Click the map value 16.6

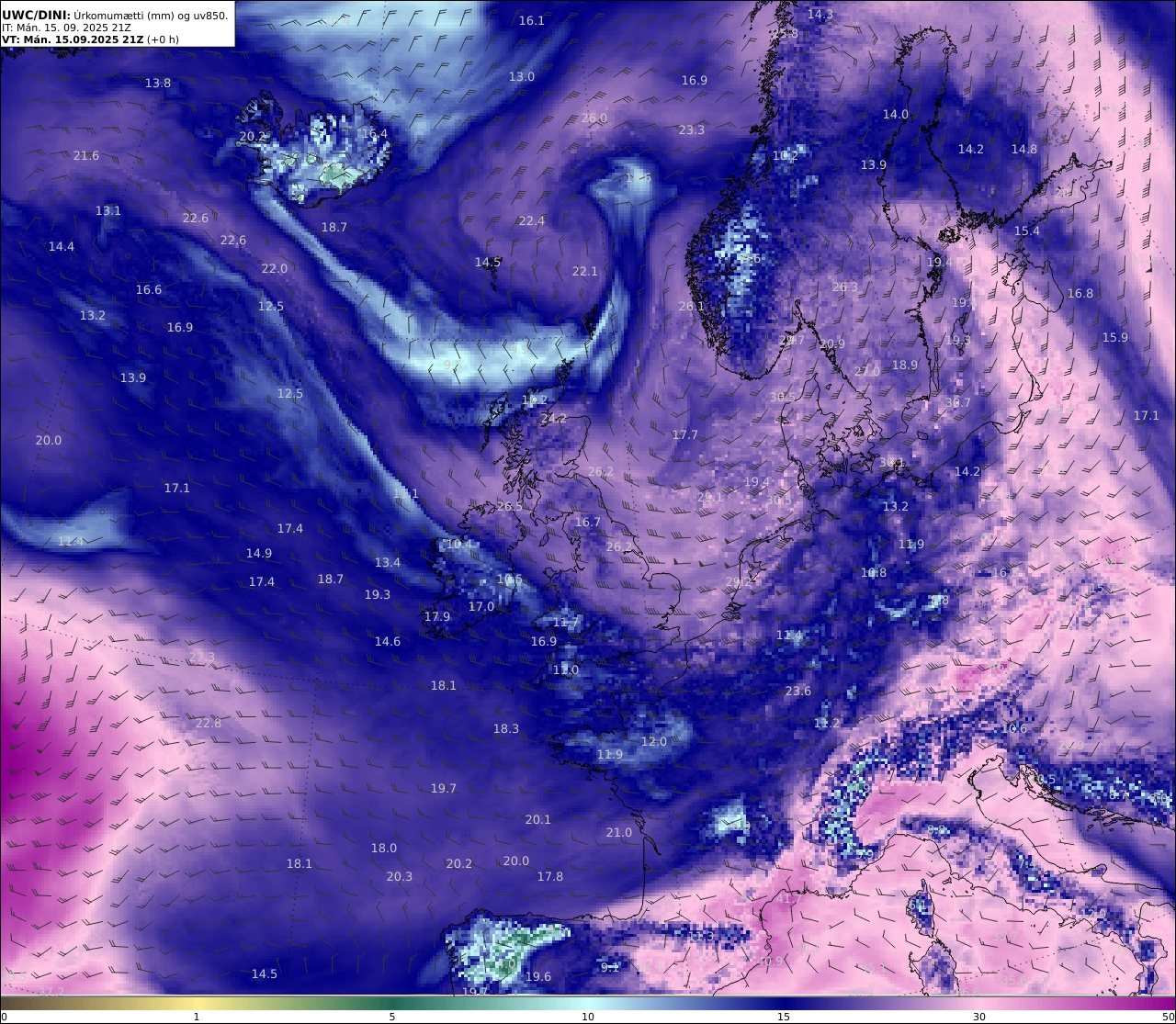pos(149,289)
